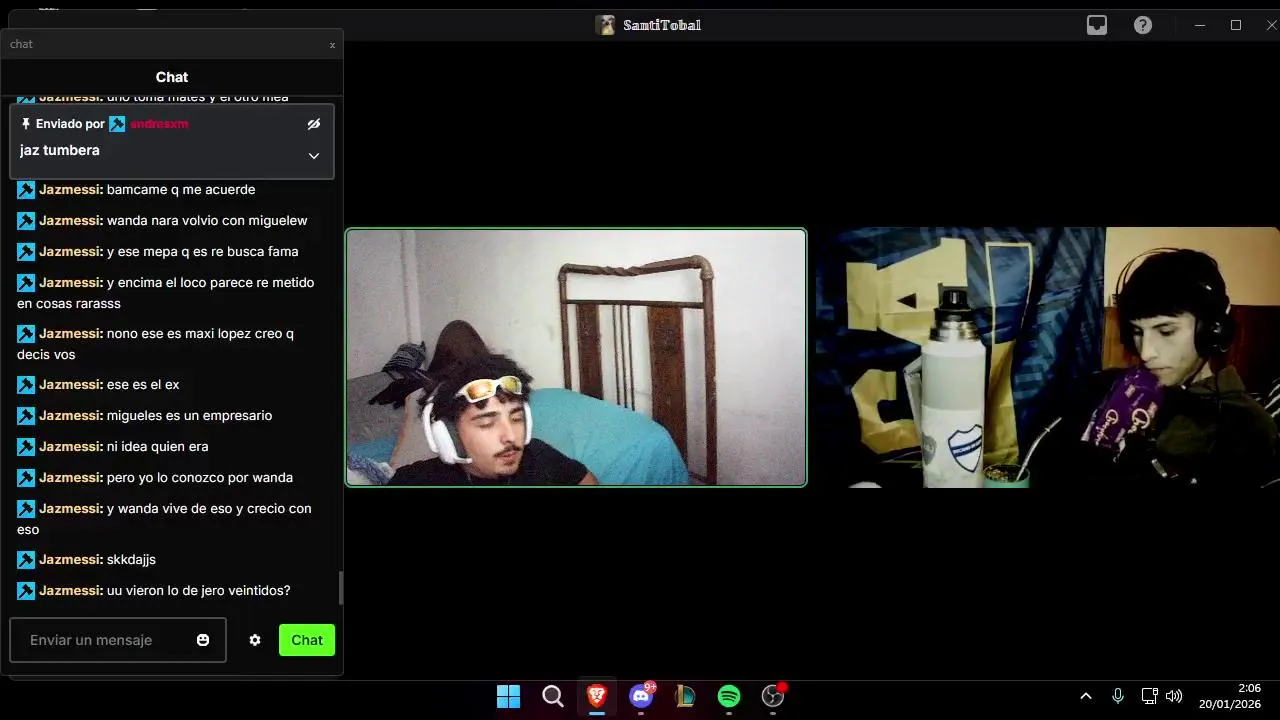Click Jazmessi name on 'y encima el loco' message
This screenshot has width=1280, height=720.
(x=71, y=283)
